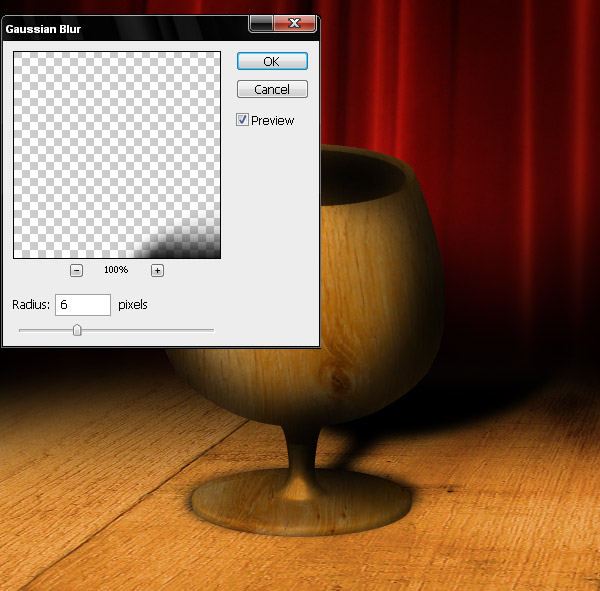Click the Radius slider handle
Screen dimensions: 600x591
coord(77,330)
